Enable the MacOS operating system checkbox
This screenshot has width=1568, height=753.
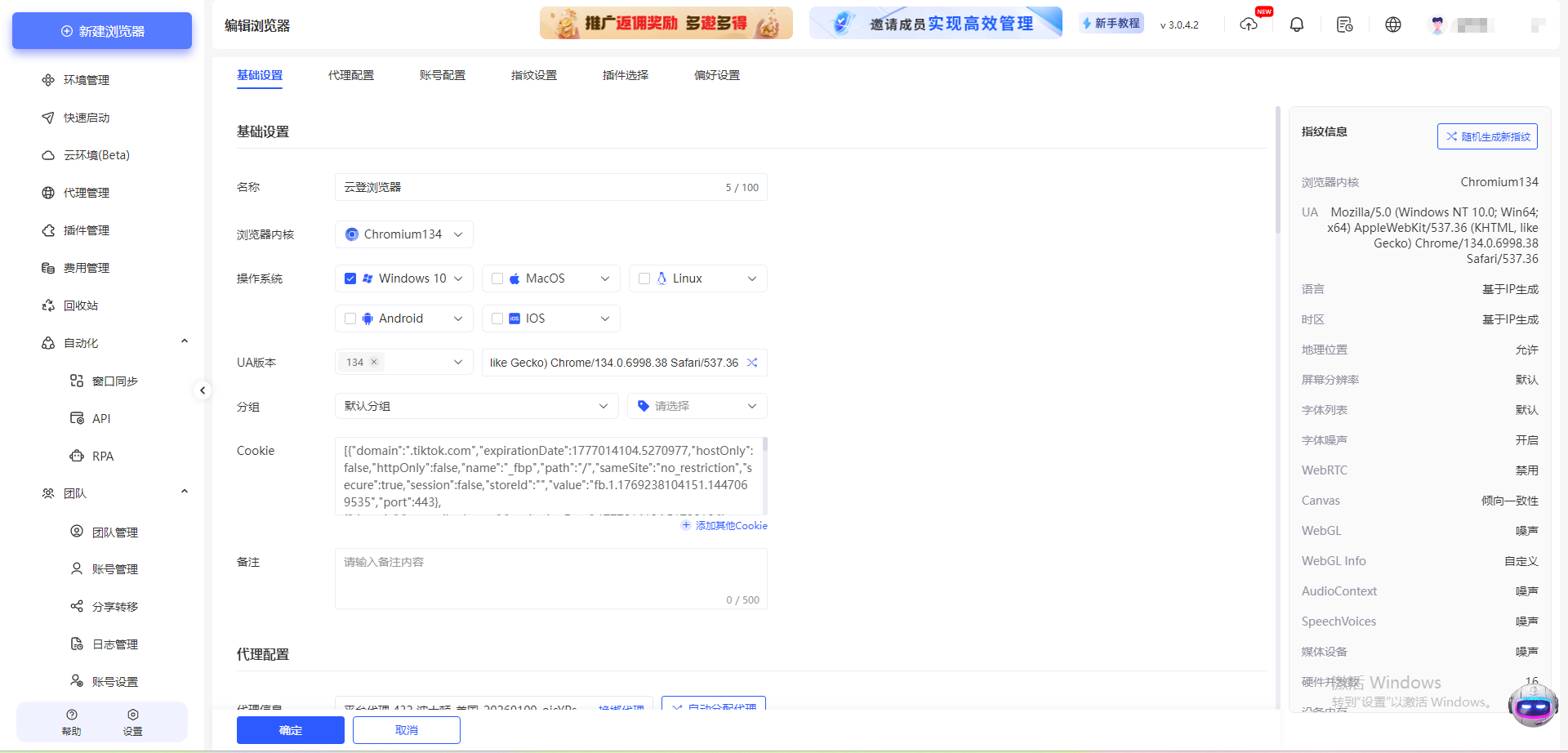click(497, 278)
